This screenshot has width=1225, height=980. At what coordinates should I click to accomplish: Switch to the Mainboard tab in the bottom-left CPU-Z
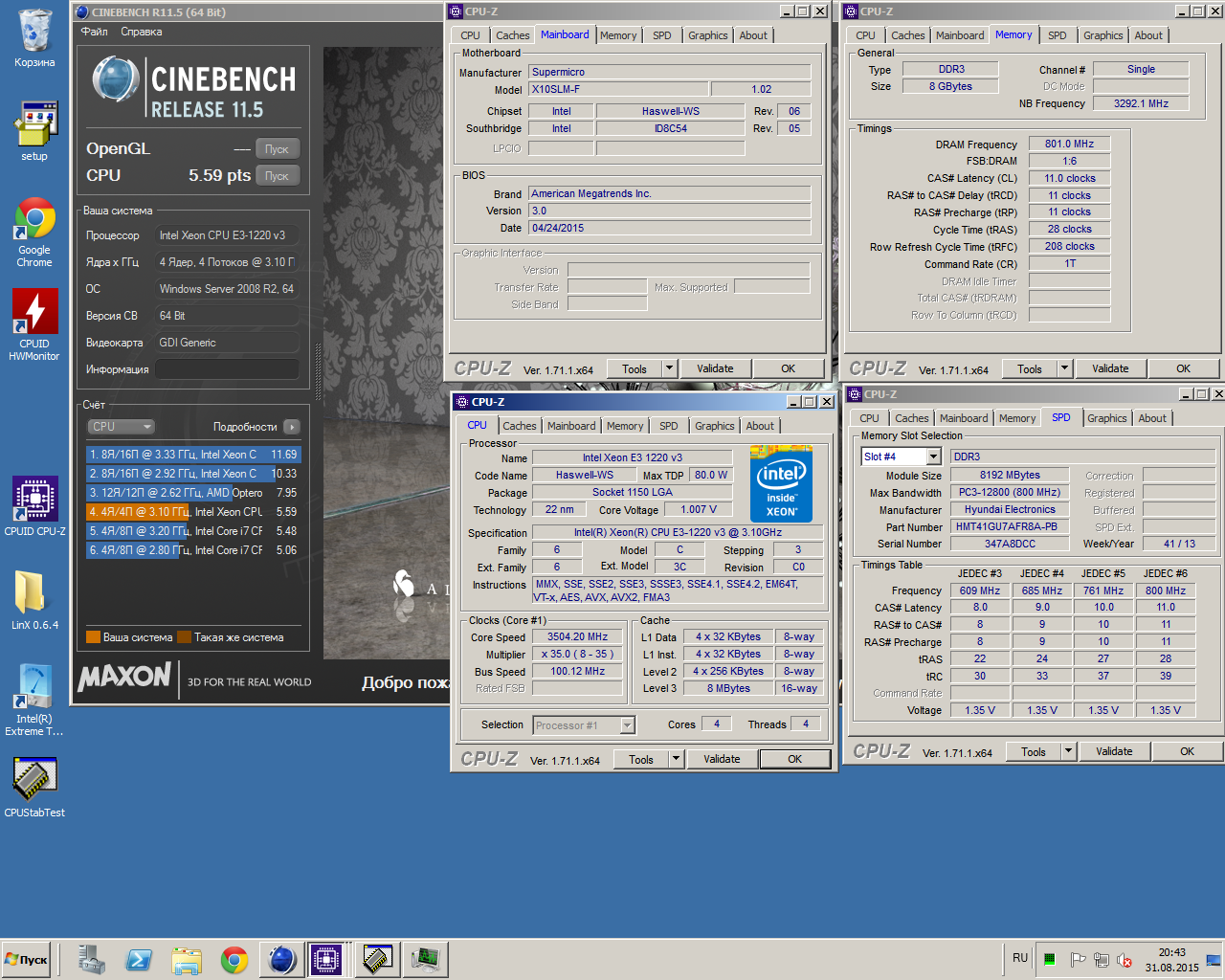(x=571, y=426)
